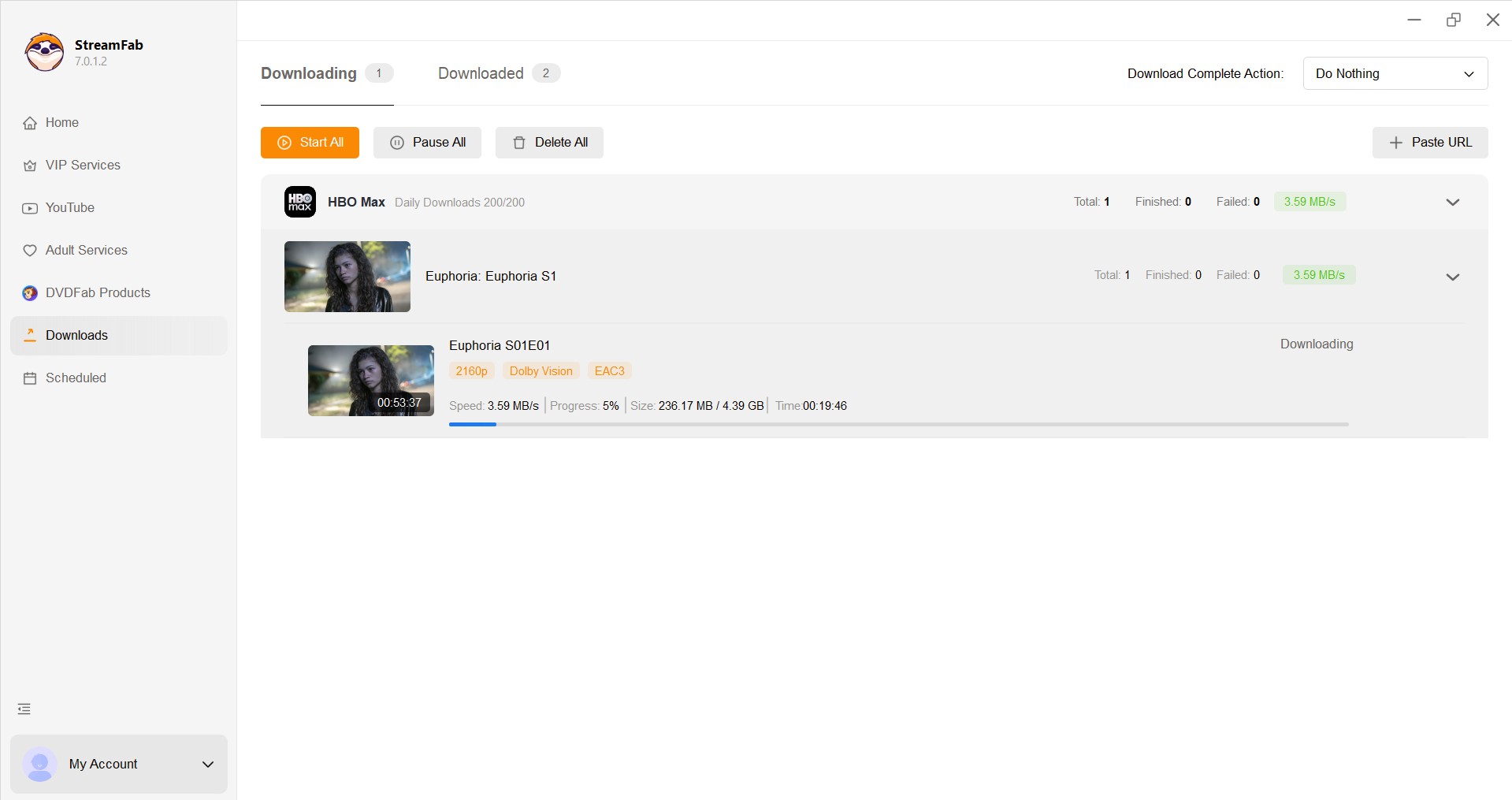Image resolution: width=1512 pixels, height=800 pixels.
Task: Collapse the Euphoria S1 season entry
Action: click(x=1453, y=277)
